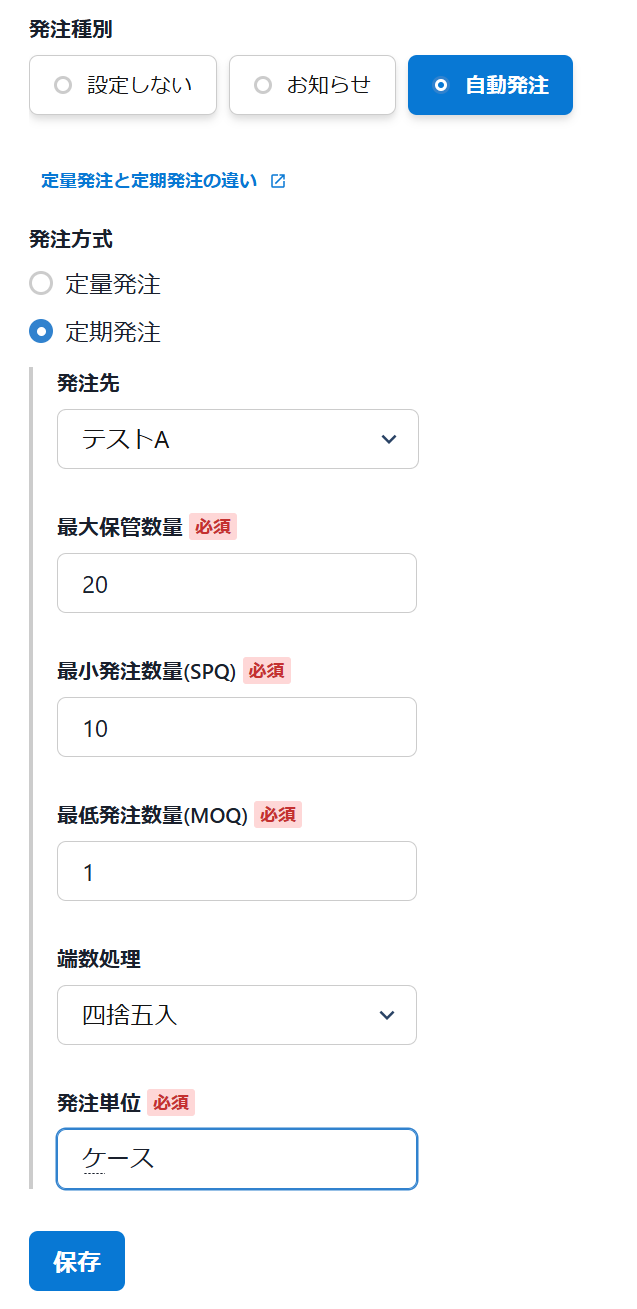Select 自動発注 order type option
This screenshot has width=637, height=1309.
point(490,85)
